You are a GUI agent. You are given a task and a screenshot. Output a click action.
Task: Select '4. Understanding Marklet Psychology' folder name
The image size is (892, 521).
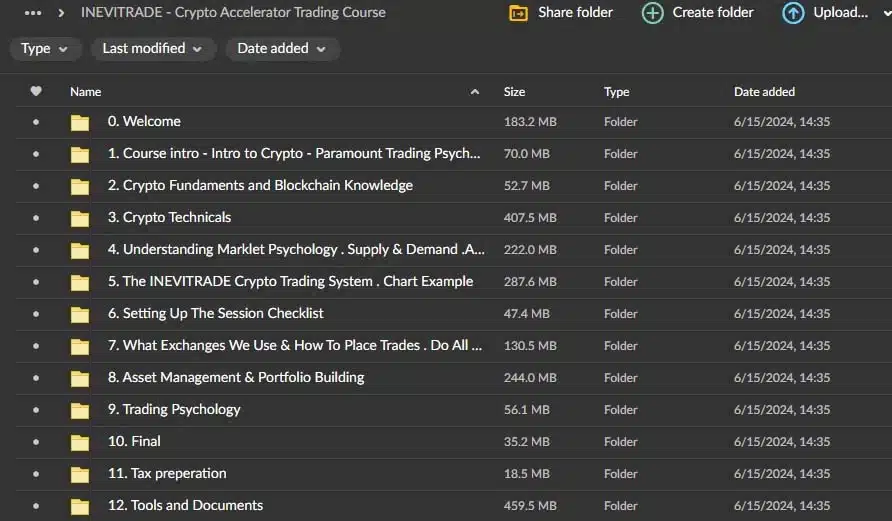(x=296, y=249)
